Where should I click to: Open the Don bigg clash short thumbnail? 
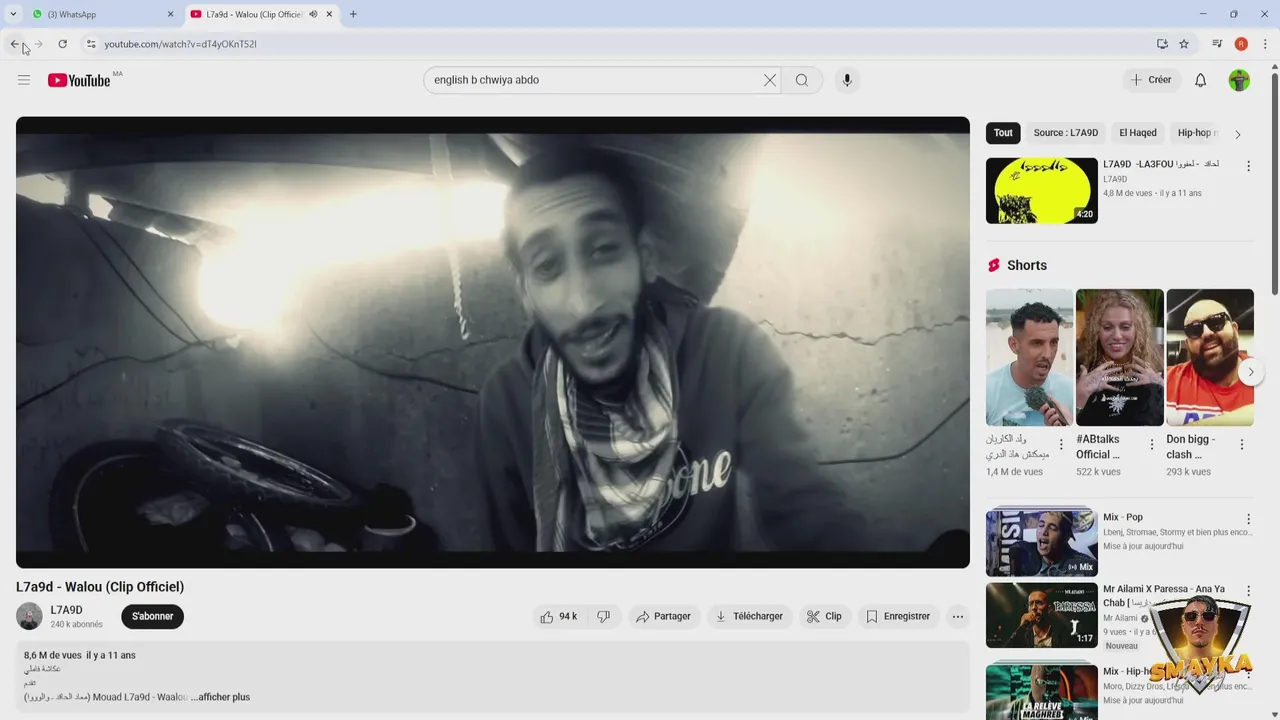tap(1210, 358)
